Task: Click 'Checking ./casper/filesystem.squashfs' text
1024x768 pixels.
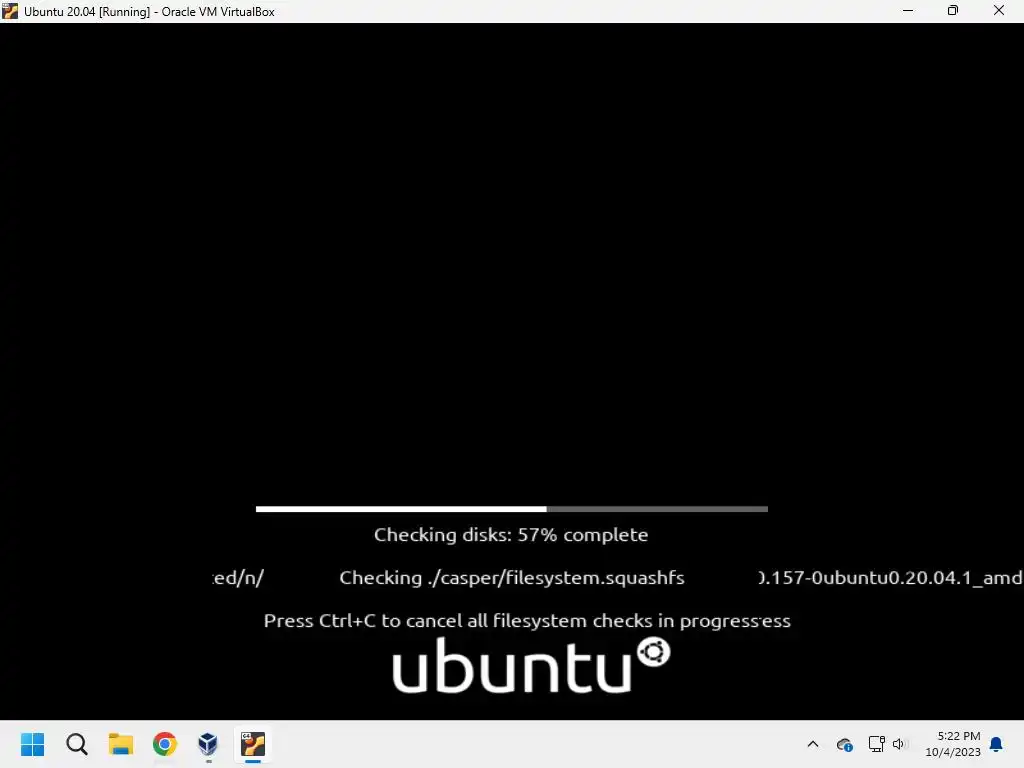Action: point(512,578)
